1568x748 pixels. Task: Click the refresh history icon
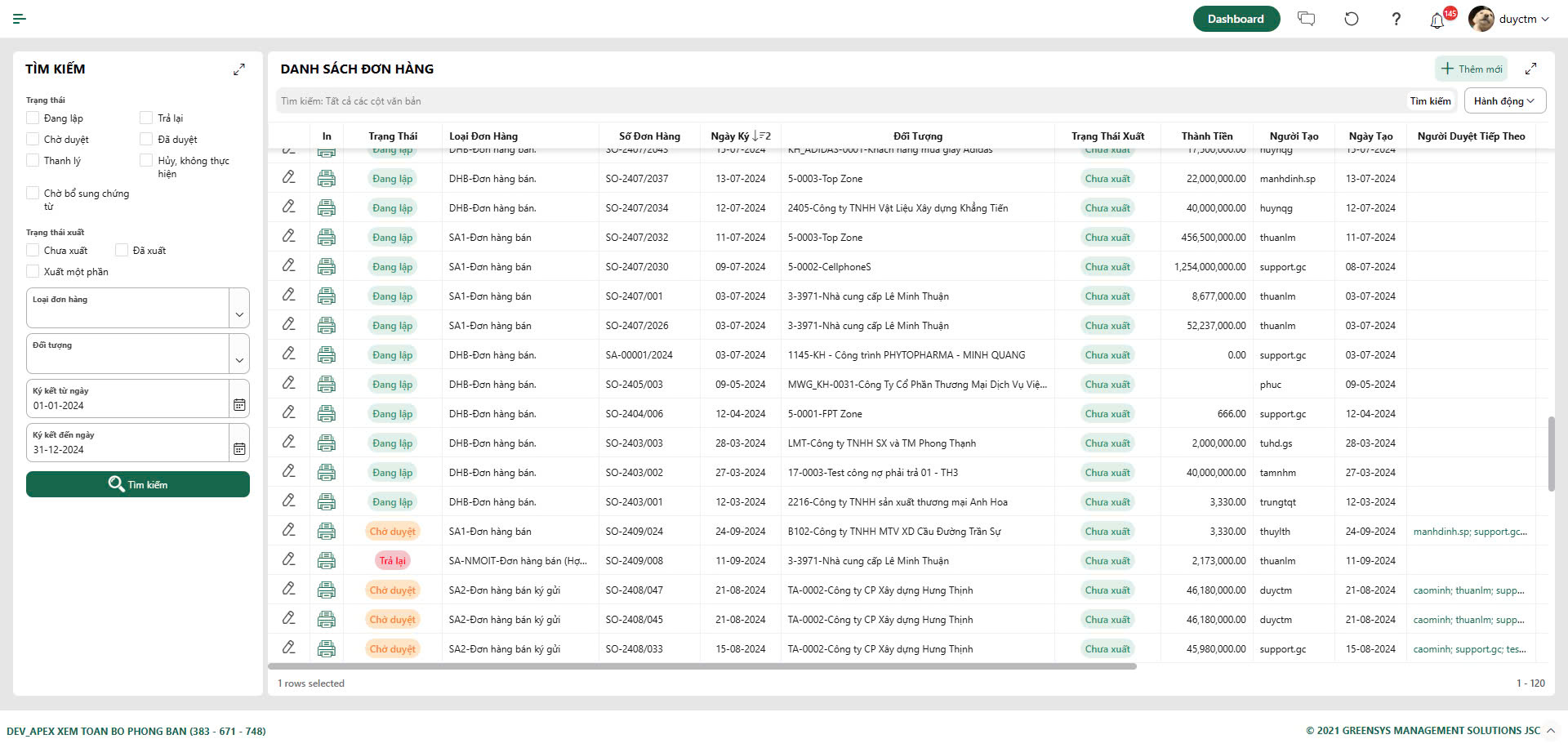pos(1352,19)
